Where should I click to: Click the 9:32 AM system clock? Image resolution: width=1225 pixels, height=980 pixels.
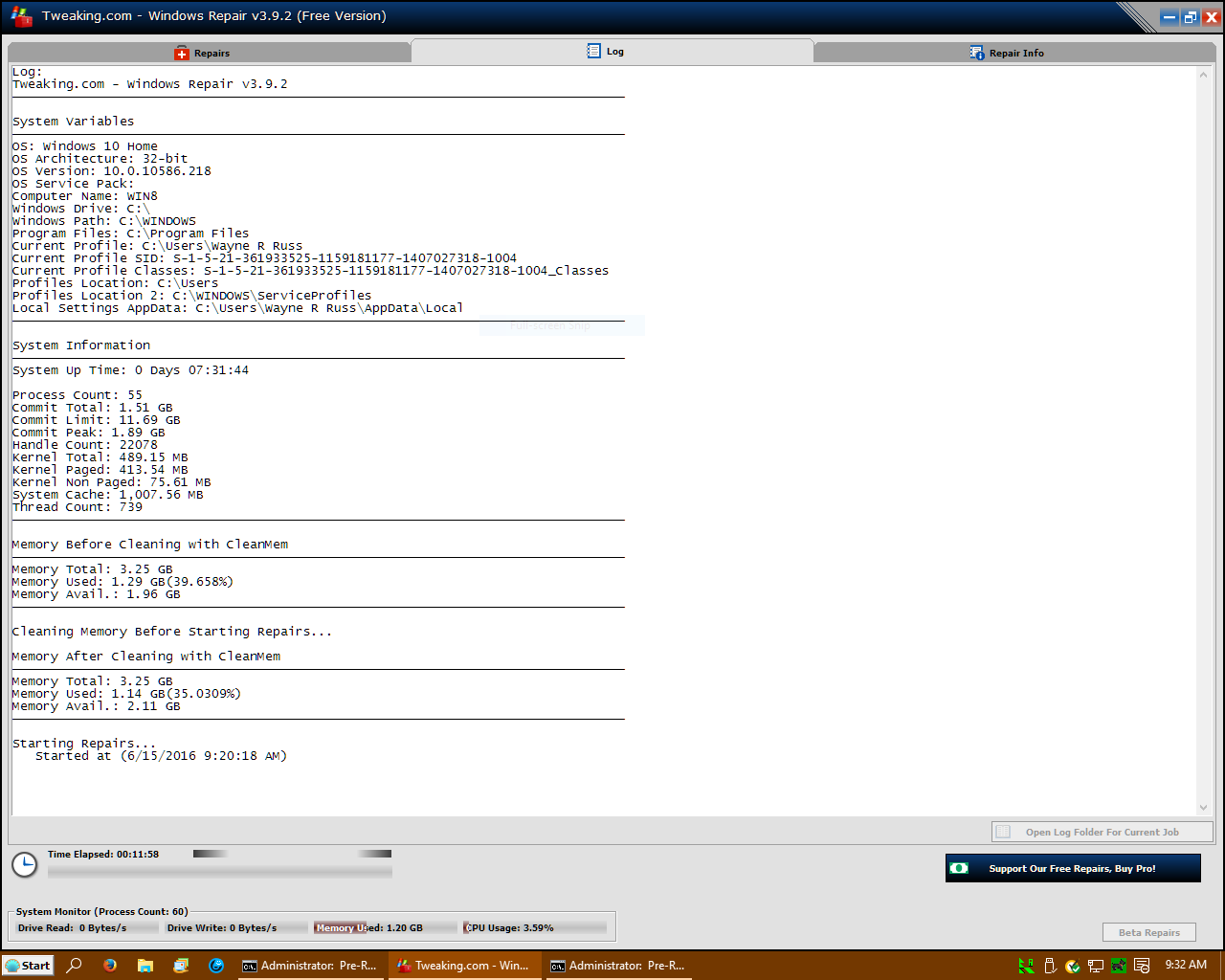pos(1186,965)
